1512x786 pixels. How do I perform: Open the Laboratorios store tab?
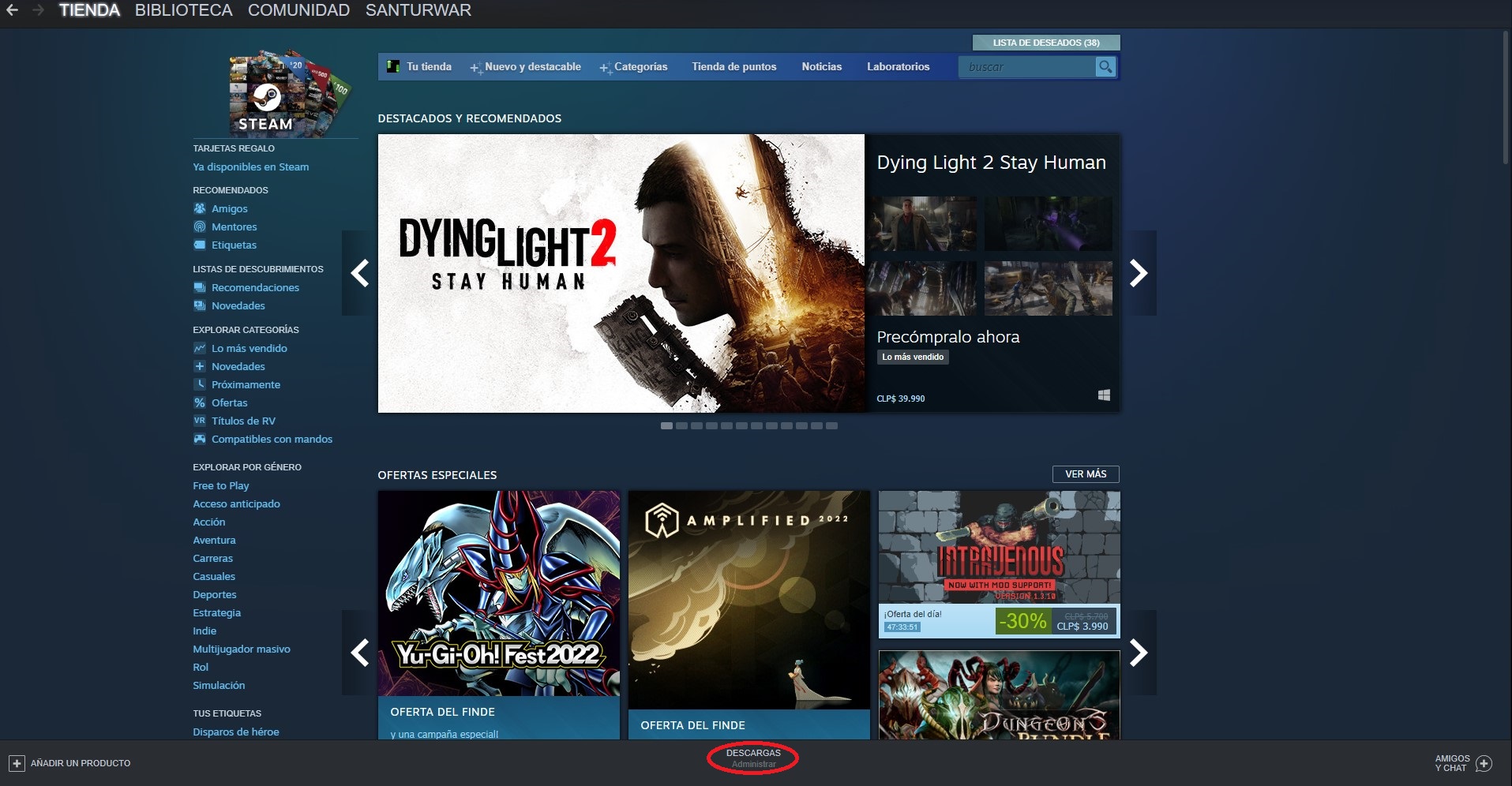point(899,67)
